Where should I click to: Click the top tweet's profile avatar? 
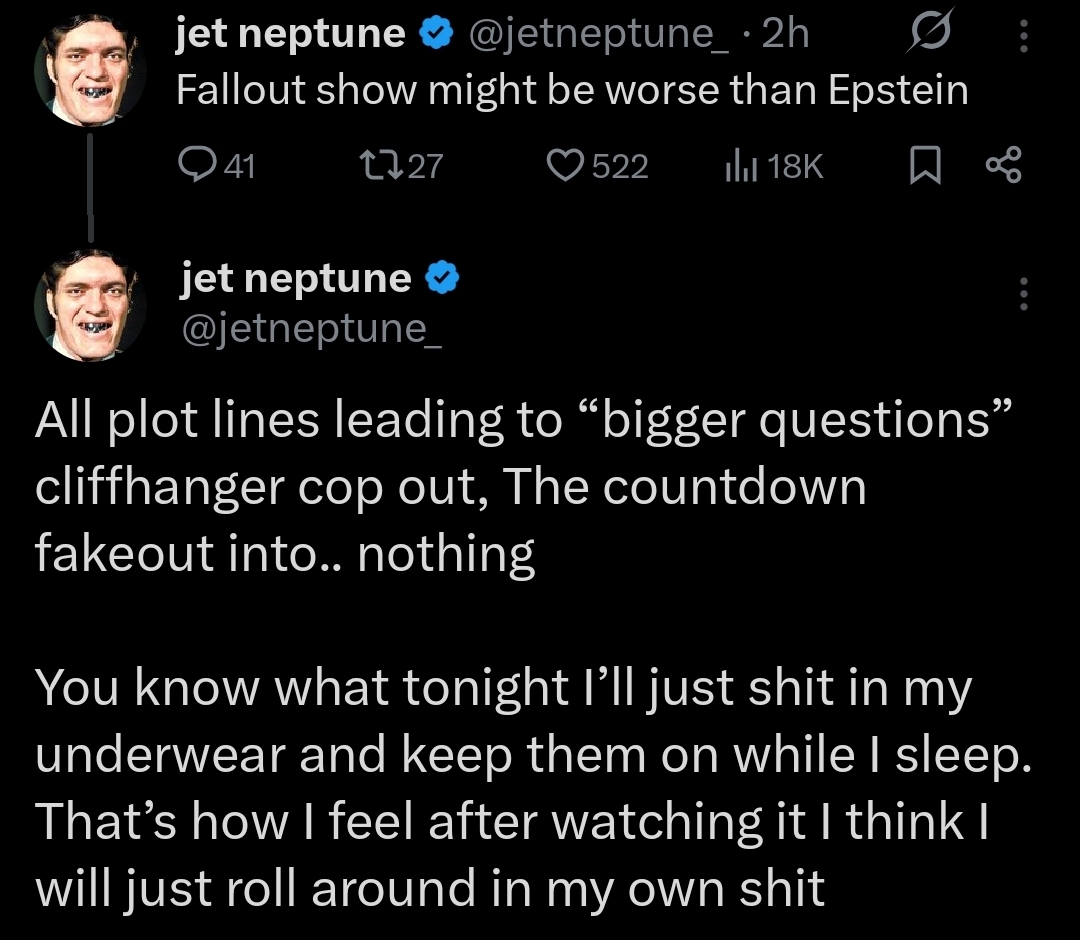coord(90,69)
